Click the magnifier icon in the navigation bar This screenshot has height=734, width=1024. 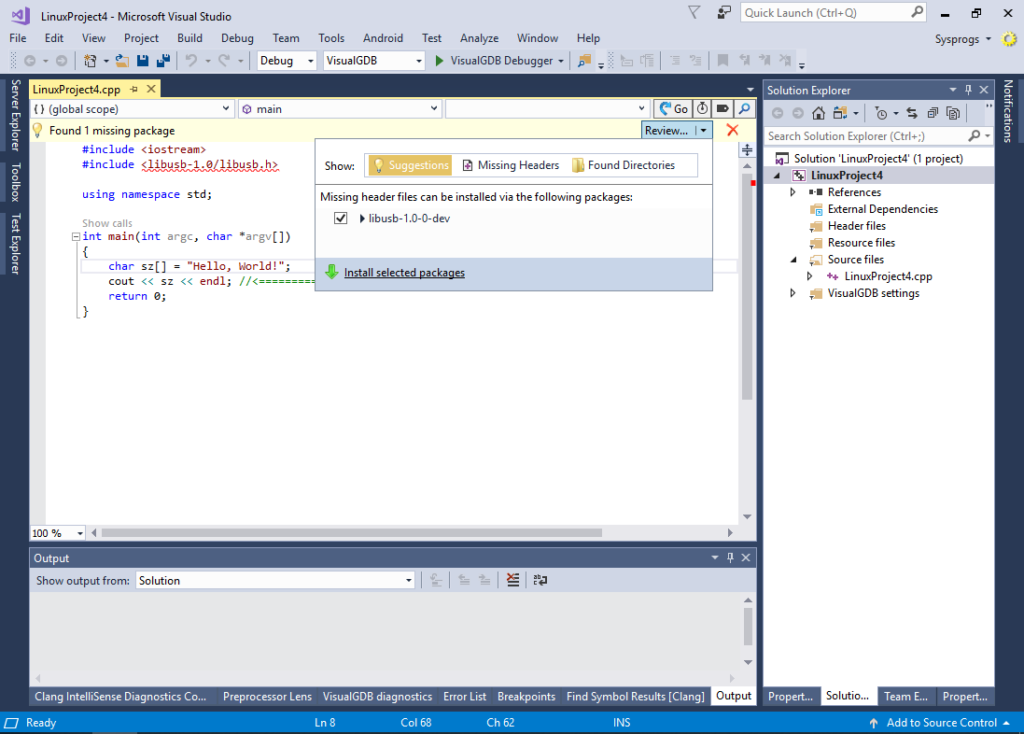745,109
